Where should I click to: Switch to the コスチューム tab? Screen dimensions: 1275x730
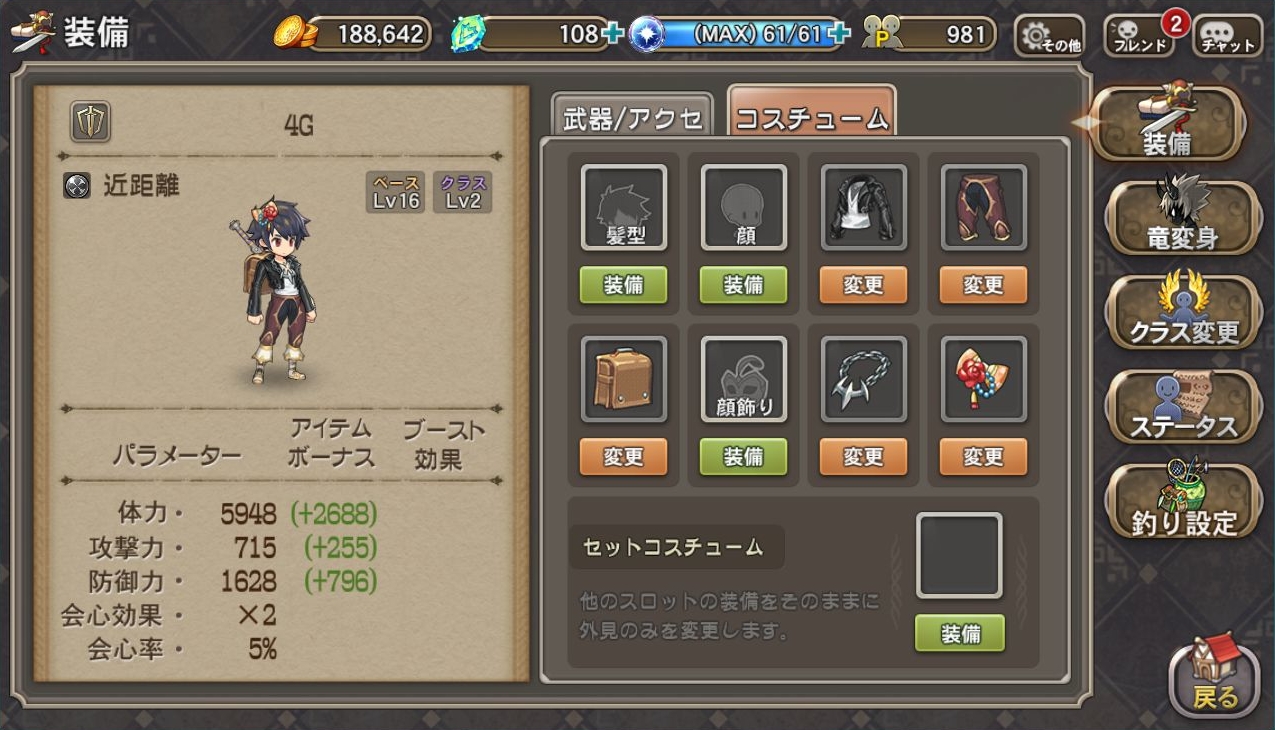click(x=811, y=117)
